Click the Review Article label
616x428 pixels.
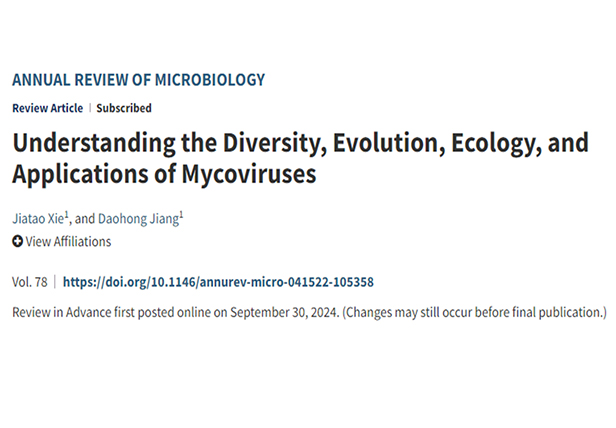point(47,108)
